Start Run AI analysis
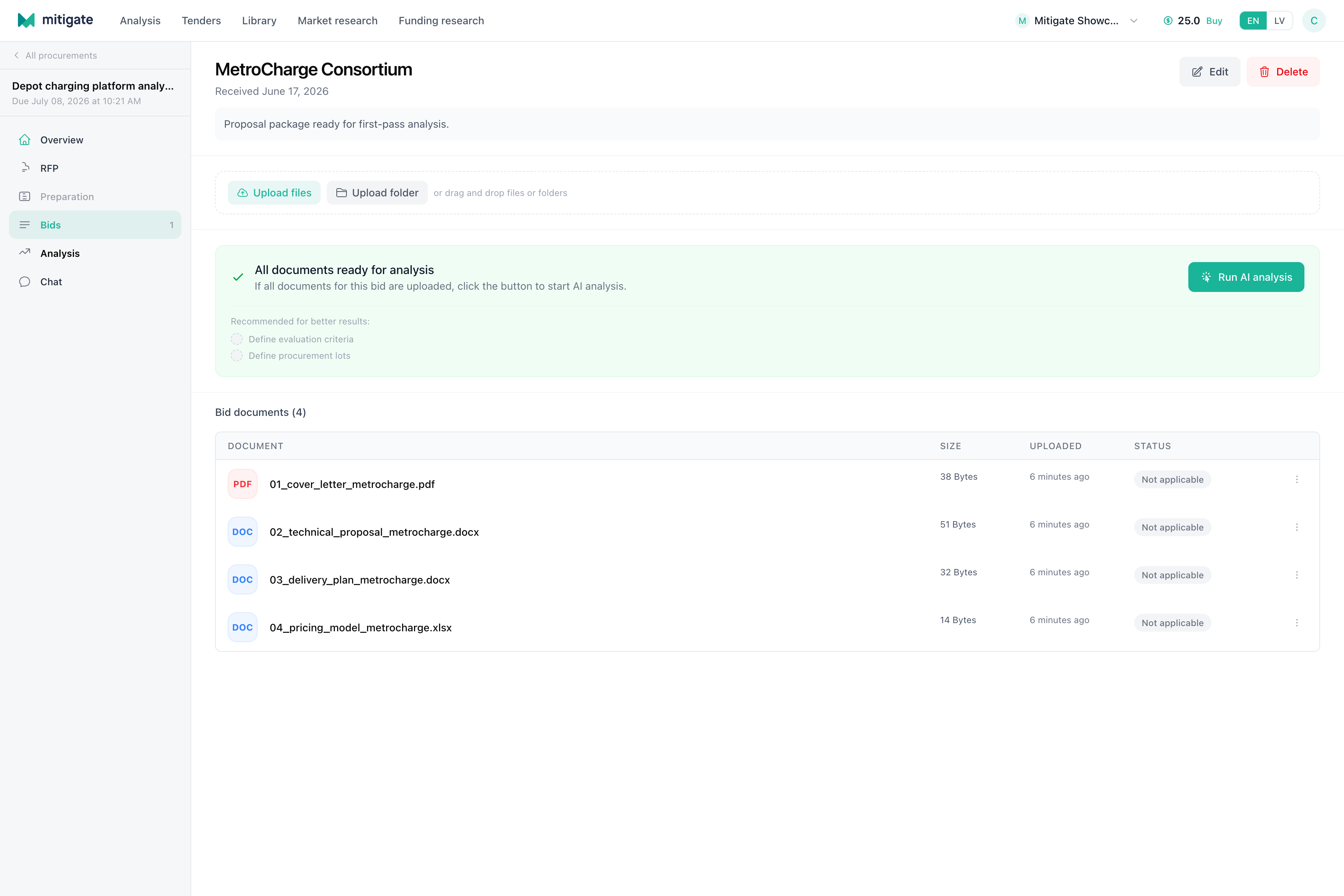1344x896 pixels. click(x=1246, y=277)
